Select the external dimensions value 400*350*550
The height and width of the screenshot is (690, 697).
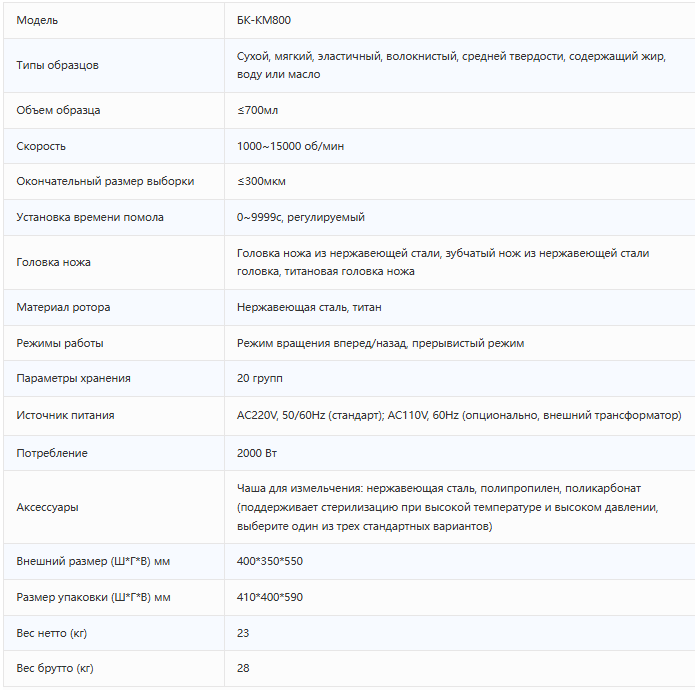pos(270,561)
